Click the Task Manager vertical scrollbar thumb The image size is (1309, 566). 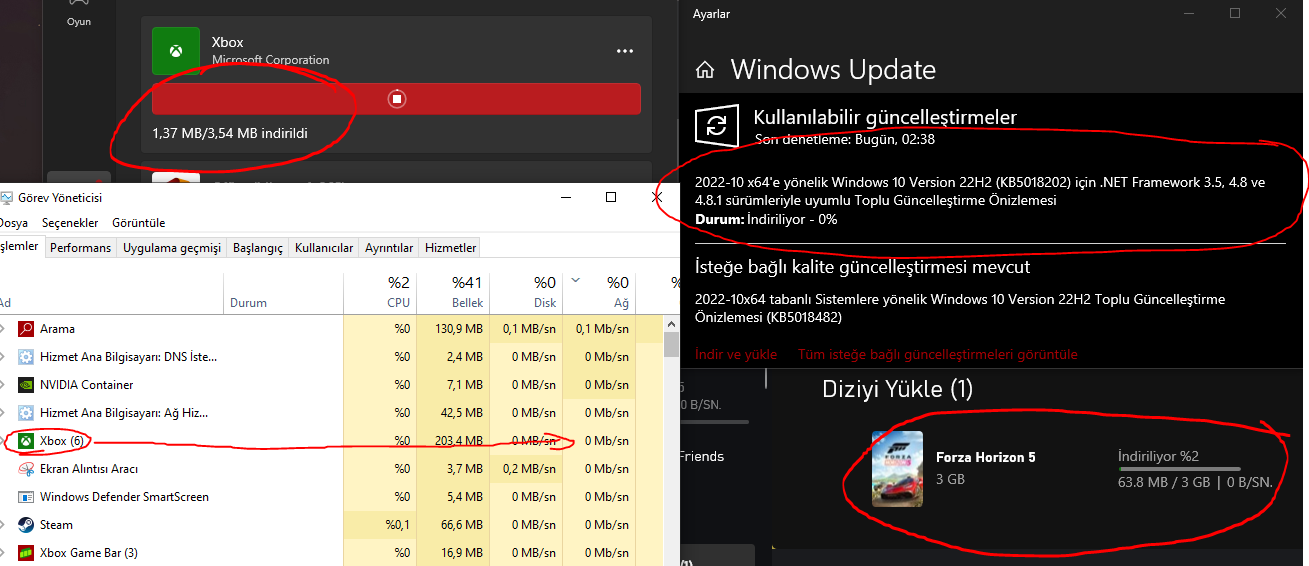click(x=672, y=345)
